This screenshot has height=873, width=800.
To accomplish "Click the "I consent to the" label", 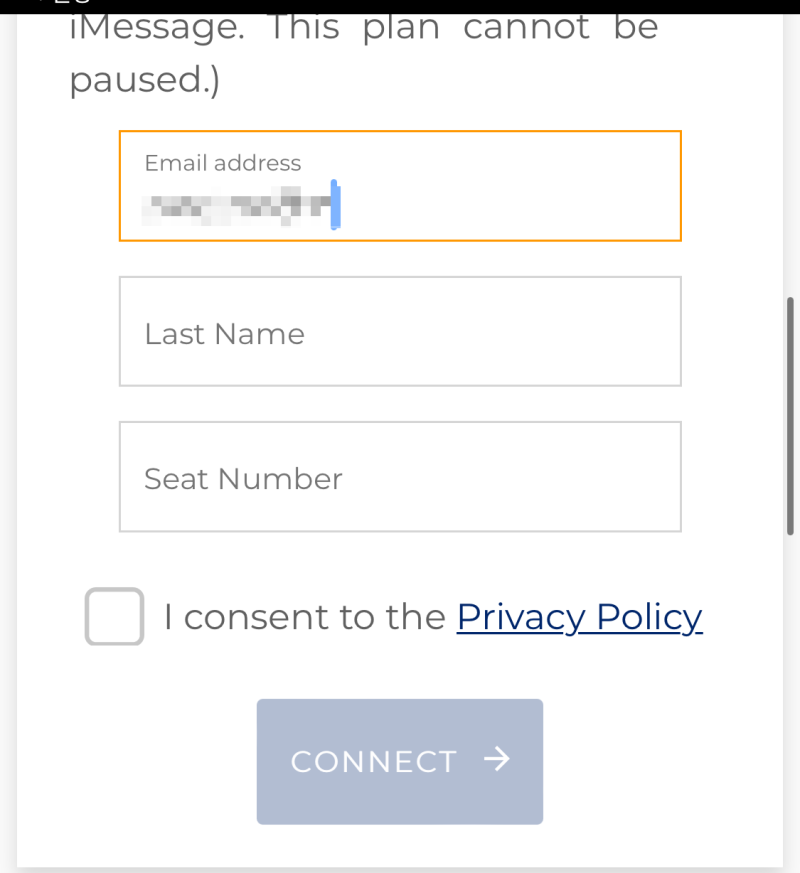I will click(304, 617).
